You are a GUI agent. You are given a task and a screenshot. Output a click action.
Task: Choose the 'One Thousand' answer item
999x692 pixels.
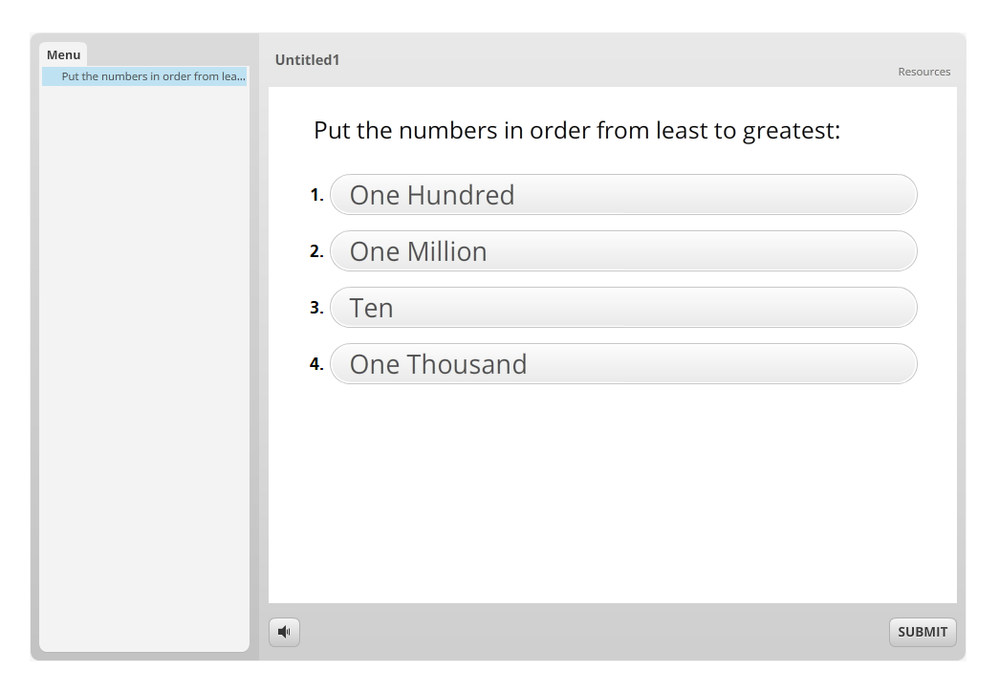tap(623, 364)
